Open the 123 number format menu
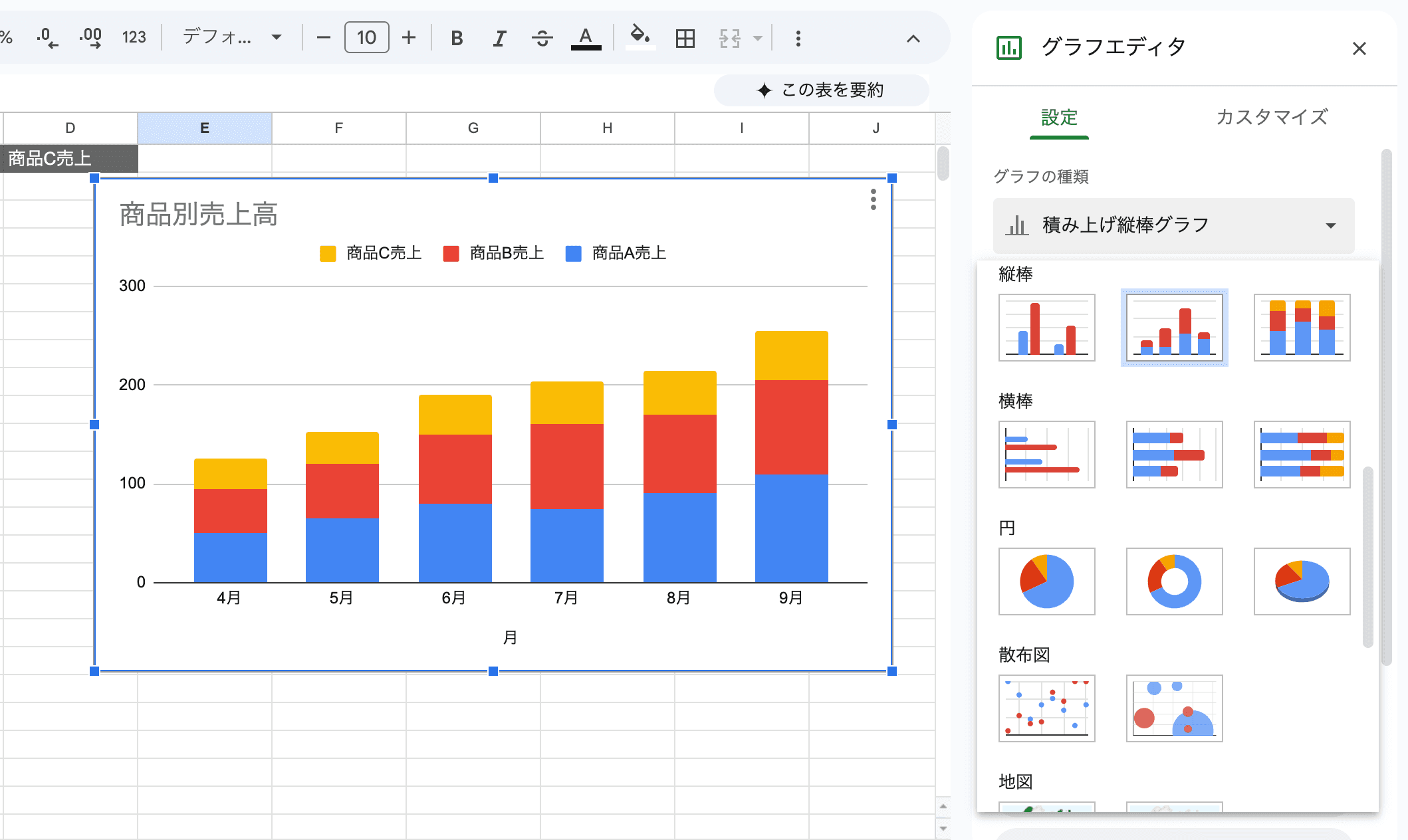Image resolution: width=1408 pixels, height=840 pixels. [x=134, y=37]
